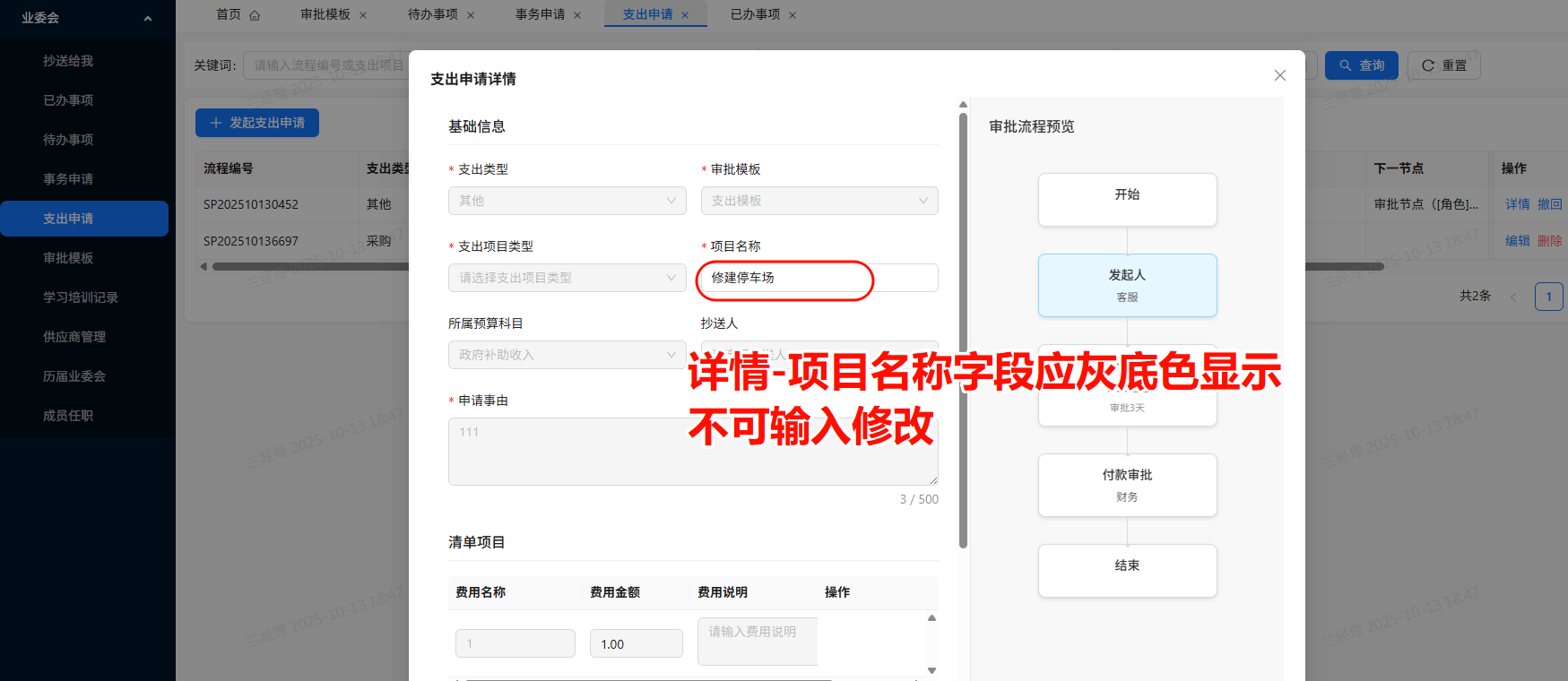Click the down arrow of 清单项目 table scrollbar
Viewport: 1568px width, 681px height.
(932, 670)
